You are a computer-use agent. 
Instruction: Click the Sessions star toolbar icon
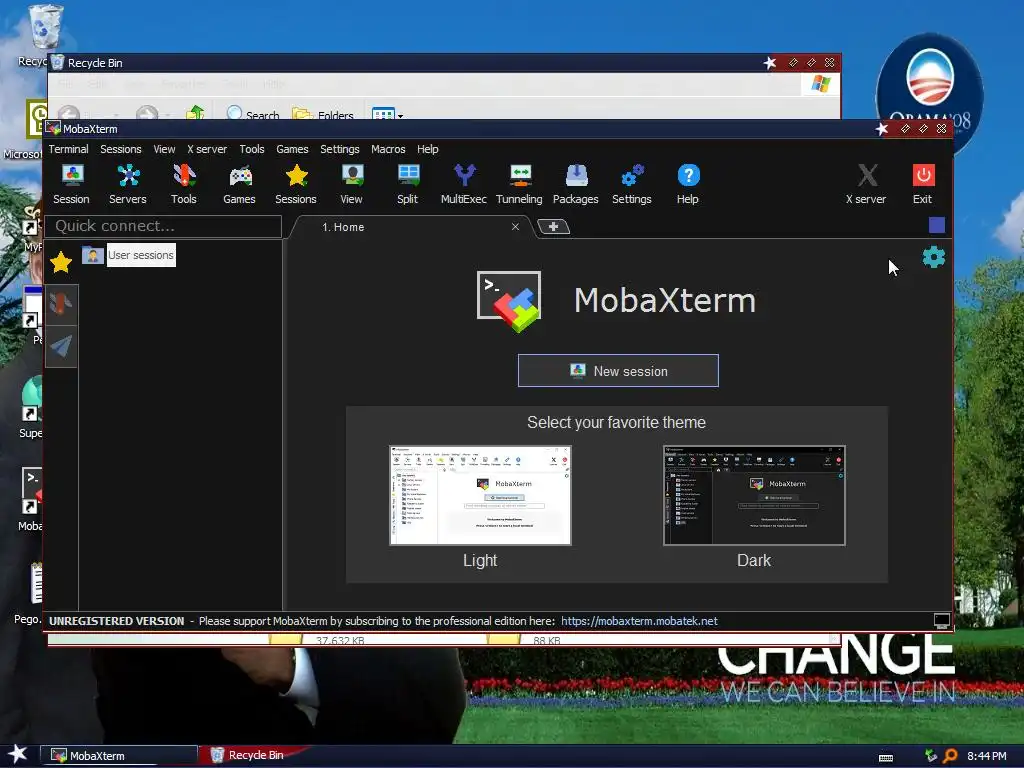(296, 185)
